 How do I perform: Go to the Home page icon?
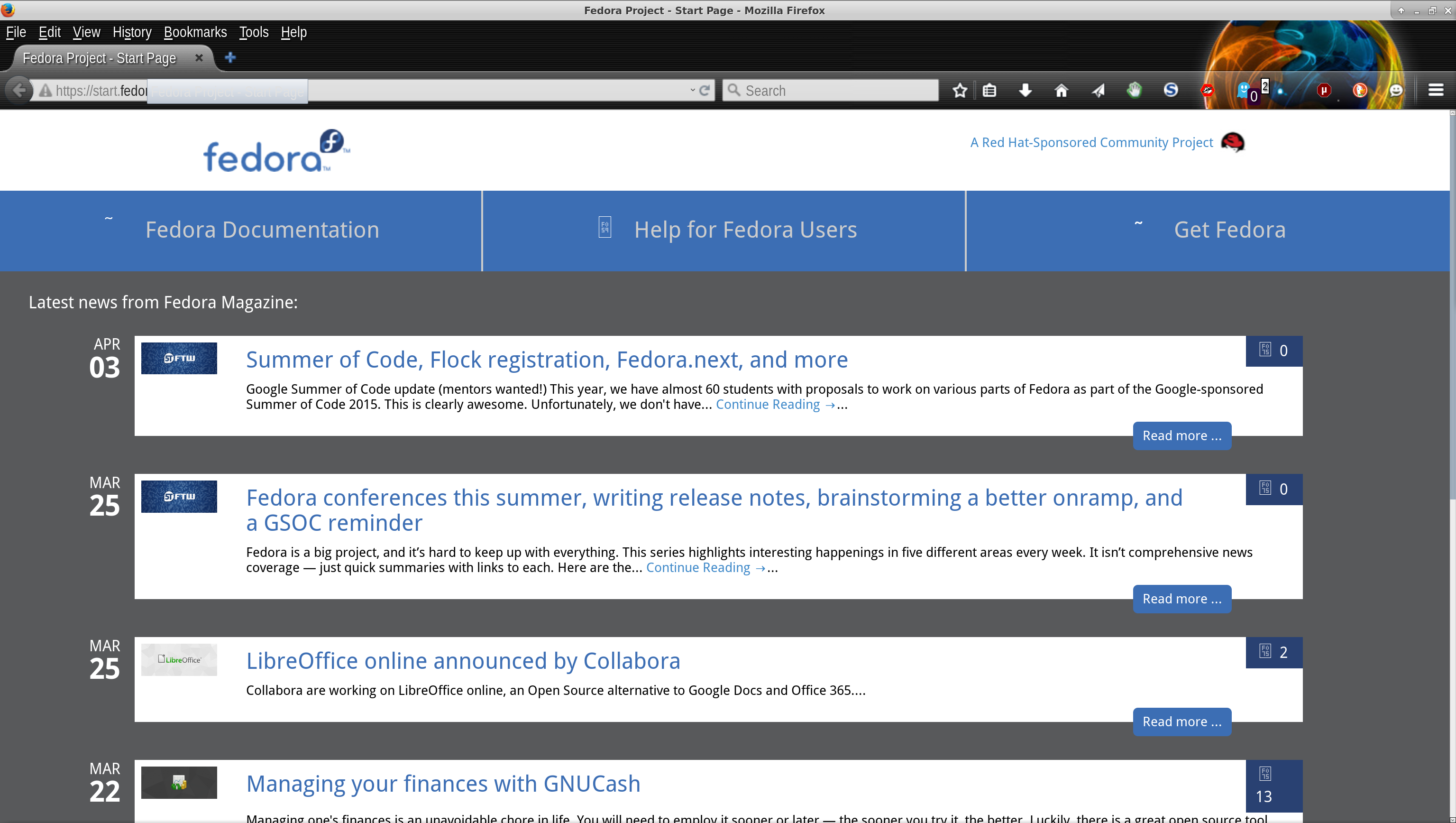click(x=1062, y=91)
